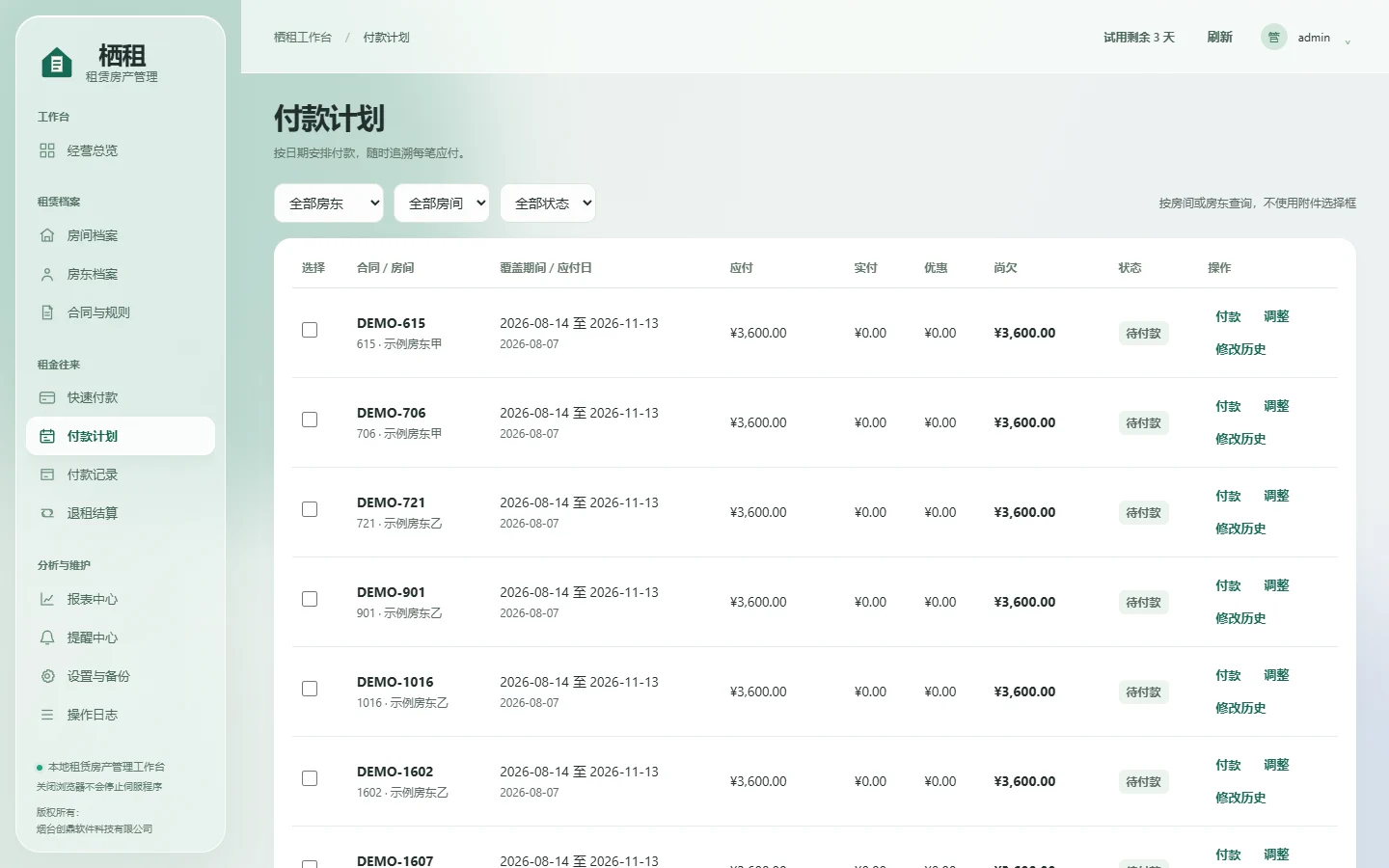Open the 全部状态 filter dropdown
1389x868 pixels.
(x=548, y=203)
